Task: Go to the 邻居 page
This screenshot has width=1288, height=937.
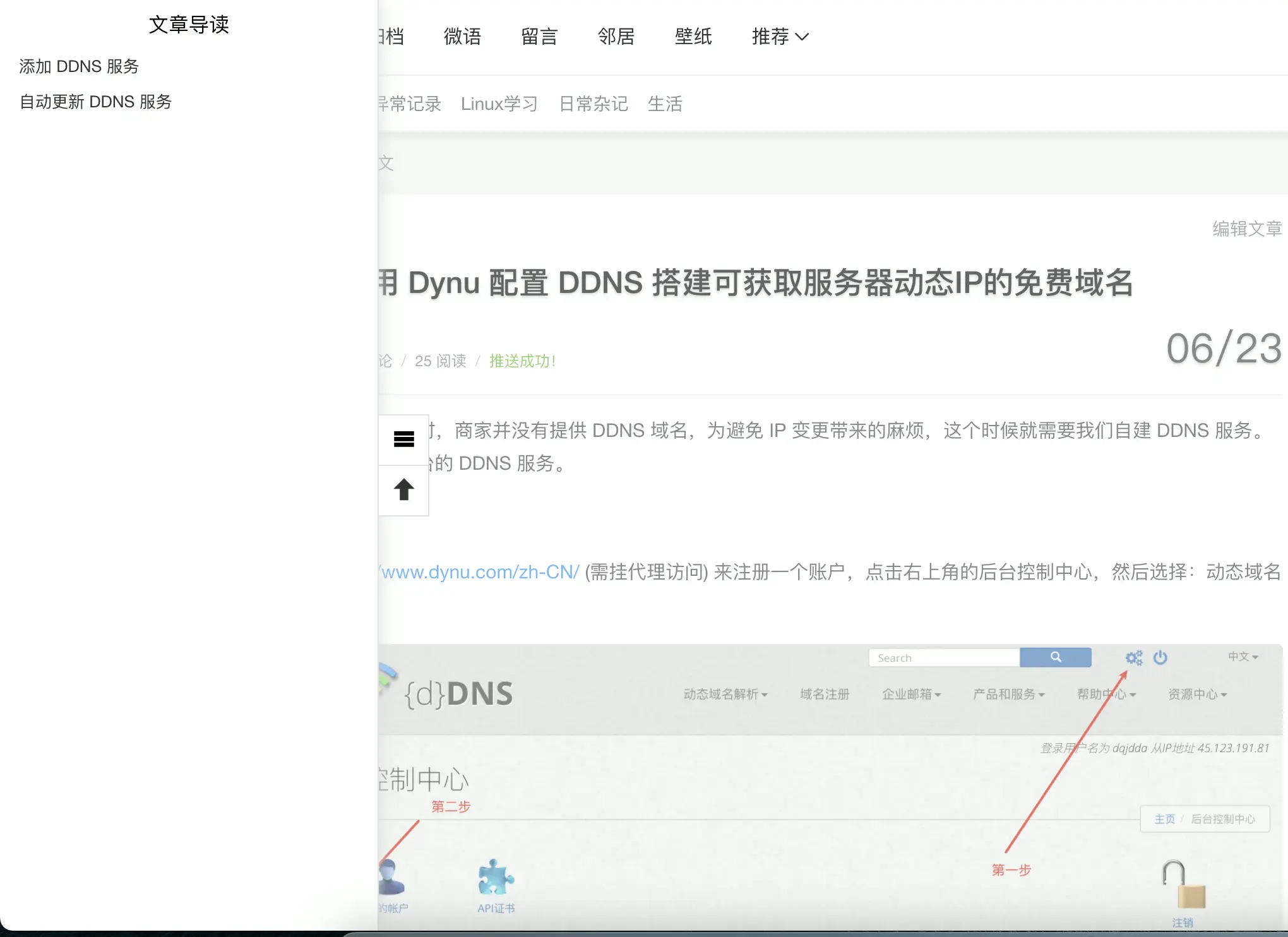Action: pyautogui.click(x=616, y=37)
